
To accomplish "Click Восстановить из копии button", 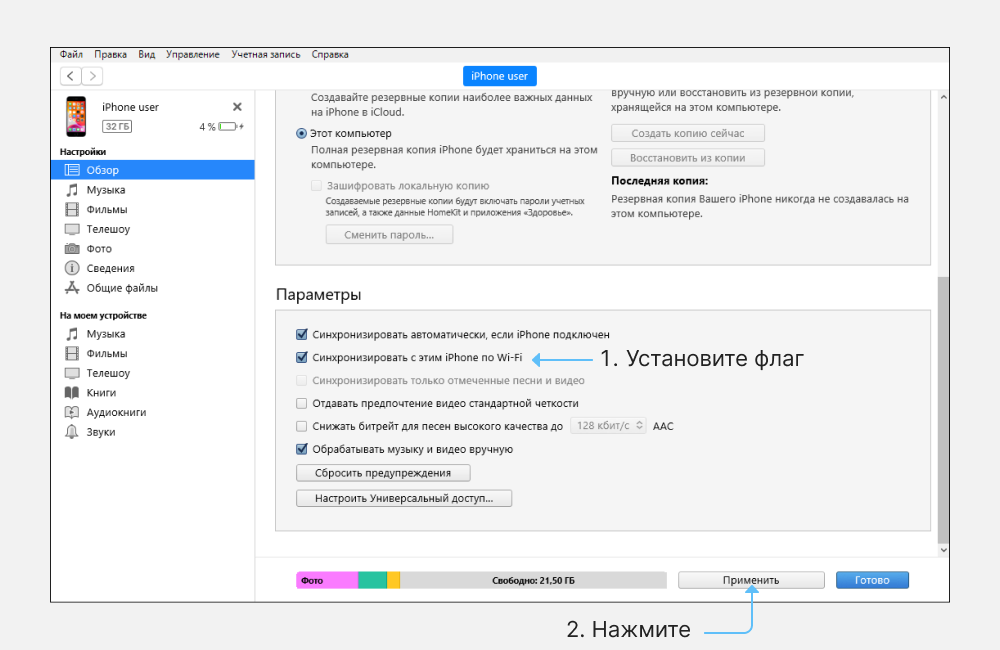I will tap(688, 158).
